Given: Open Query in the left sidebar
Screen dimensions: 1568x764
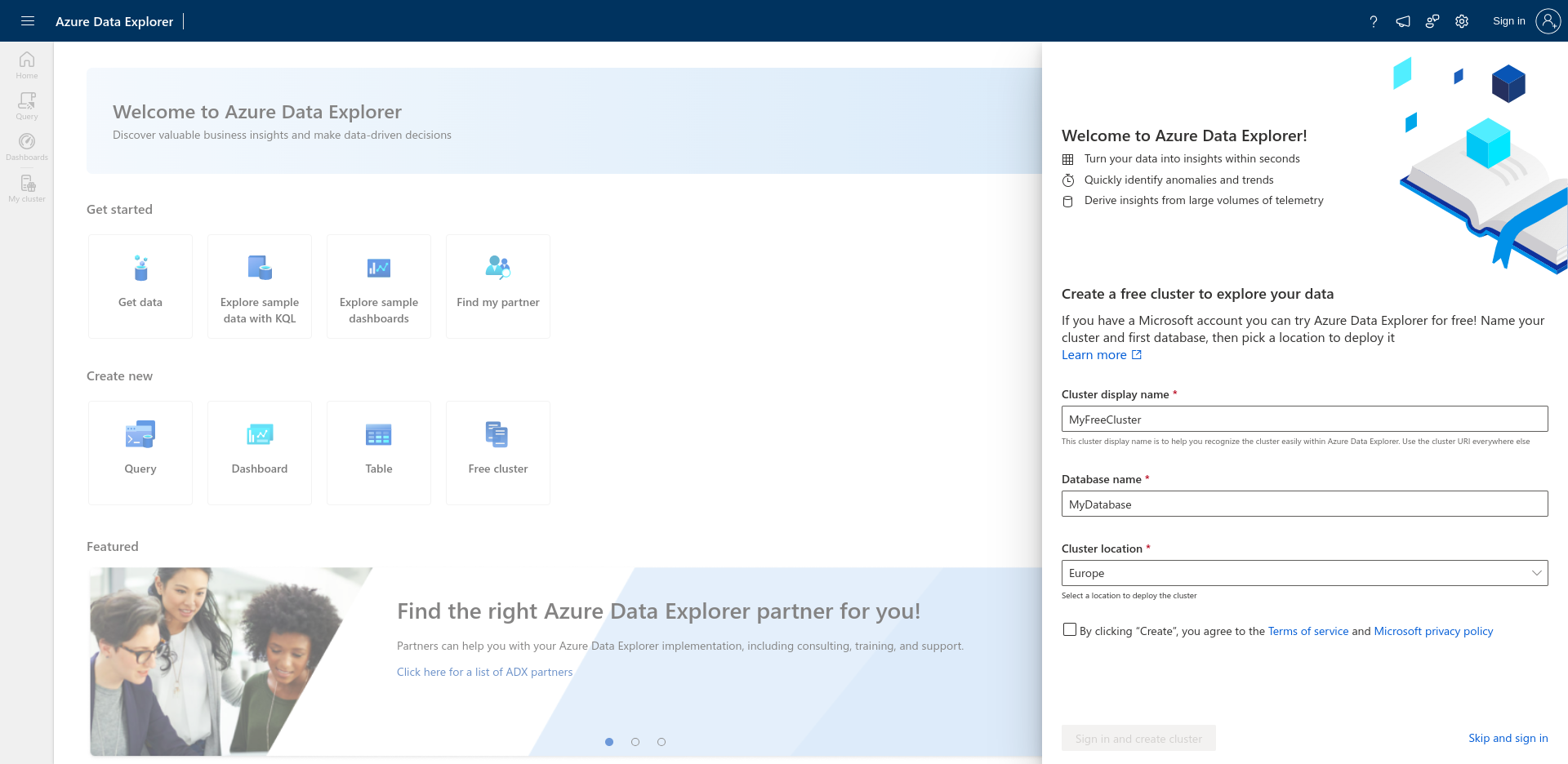Looking at the screenshot, I should coord(27,106).
